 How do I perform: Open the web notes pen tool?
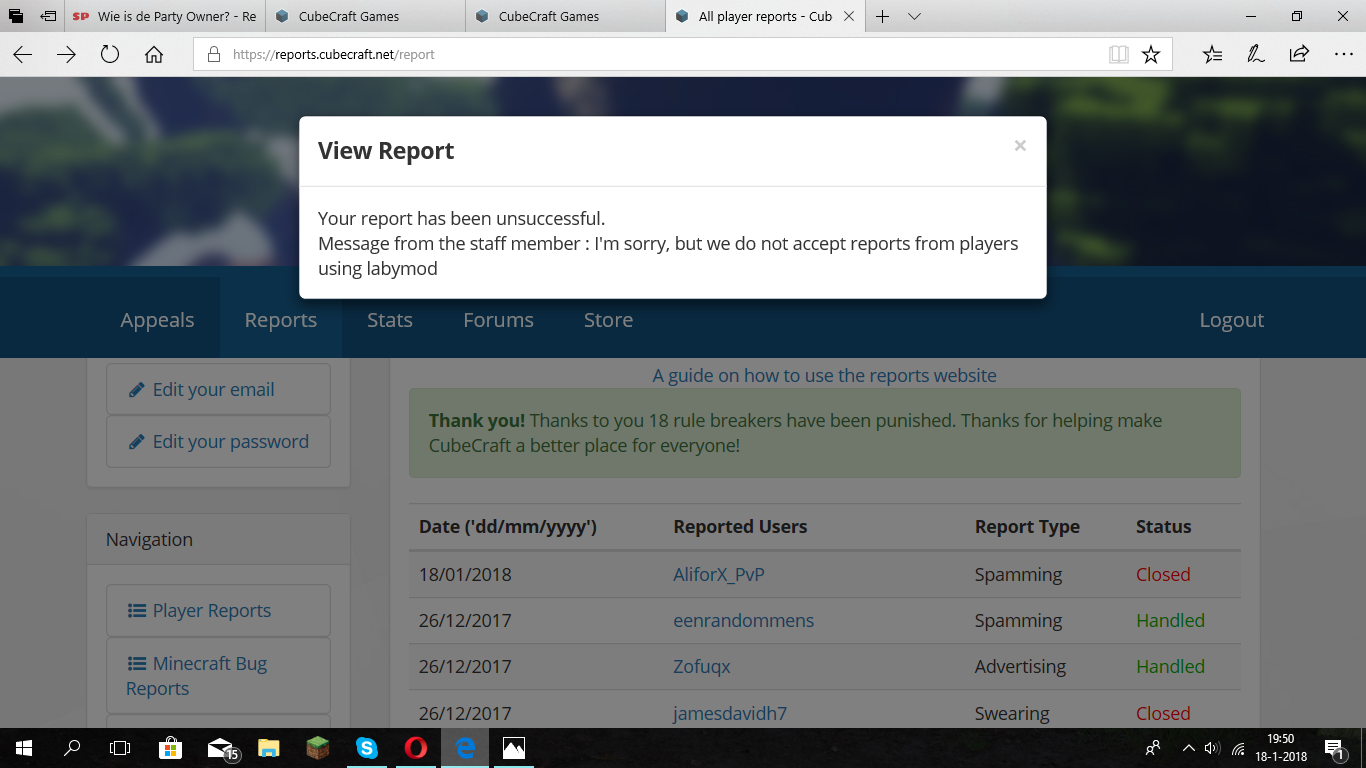click(x=1256, y=55)
